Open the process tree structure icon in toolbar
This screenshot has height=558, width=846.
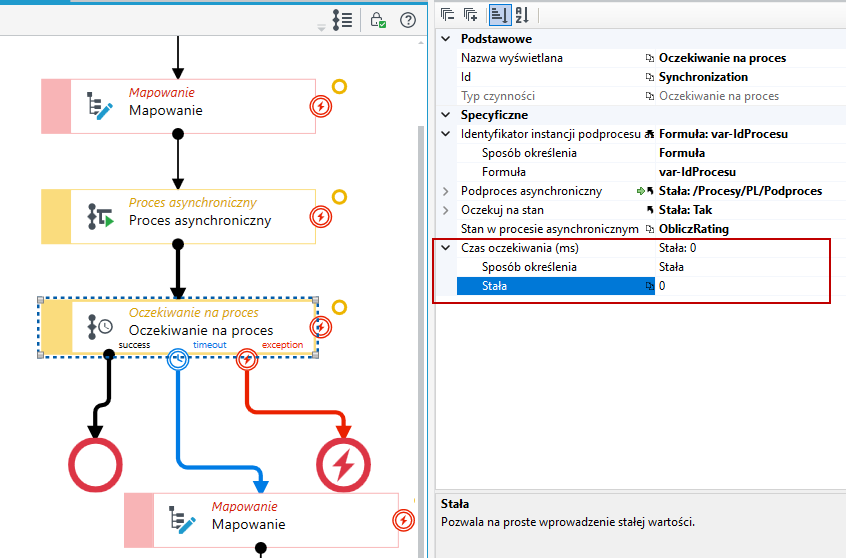(342, 21)
